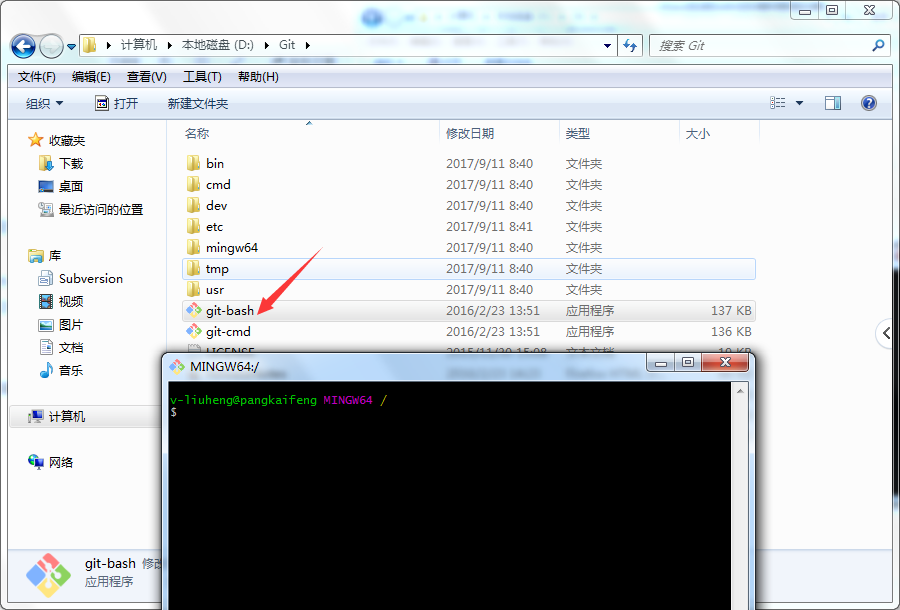The image size is (900, 610).
Task: Open the 查看(V) menu
Action: [147, 77]
